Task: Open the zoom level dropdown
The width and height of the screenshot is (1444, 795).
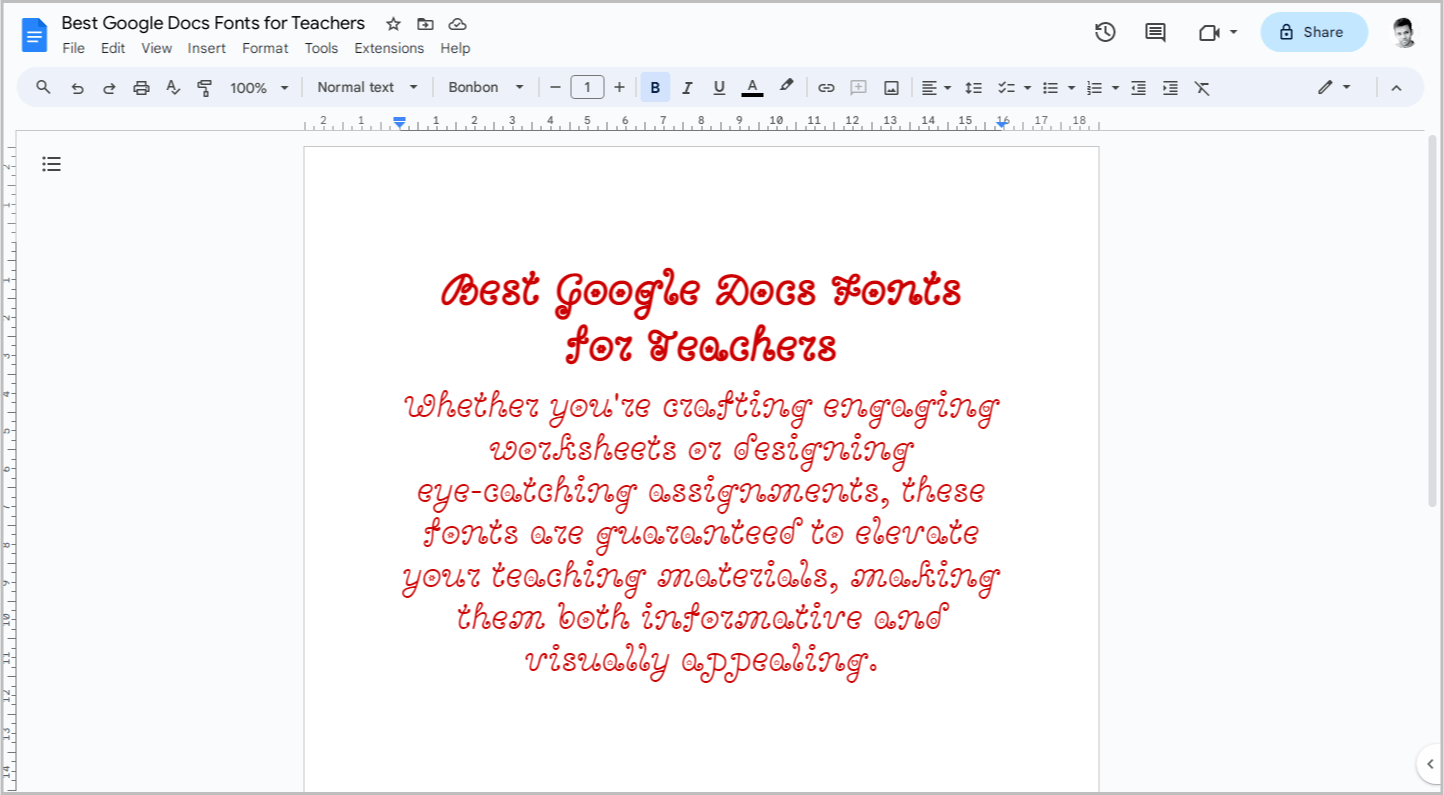Action: click(x=257, y=87)
